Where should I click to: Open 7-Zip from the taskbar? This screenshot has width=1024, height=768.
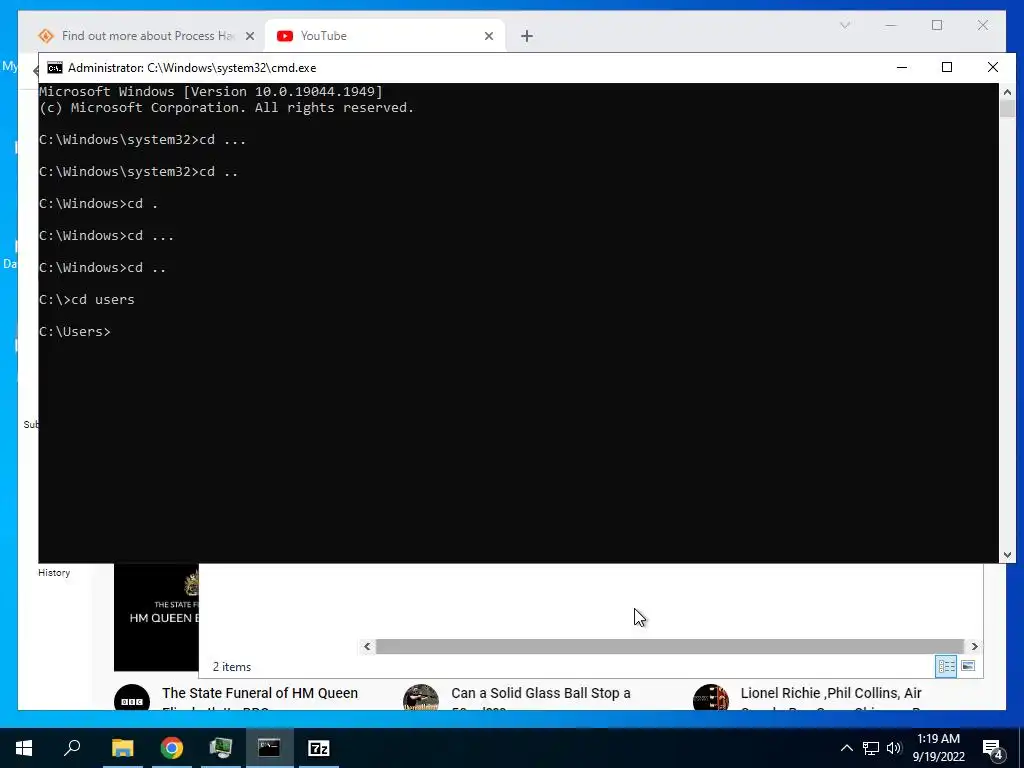(319, 748)
